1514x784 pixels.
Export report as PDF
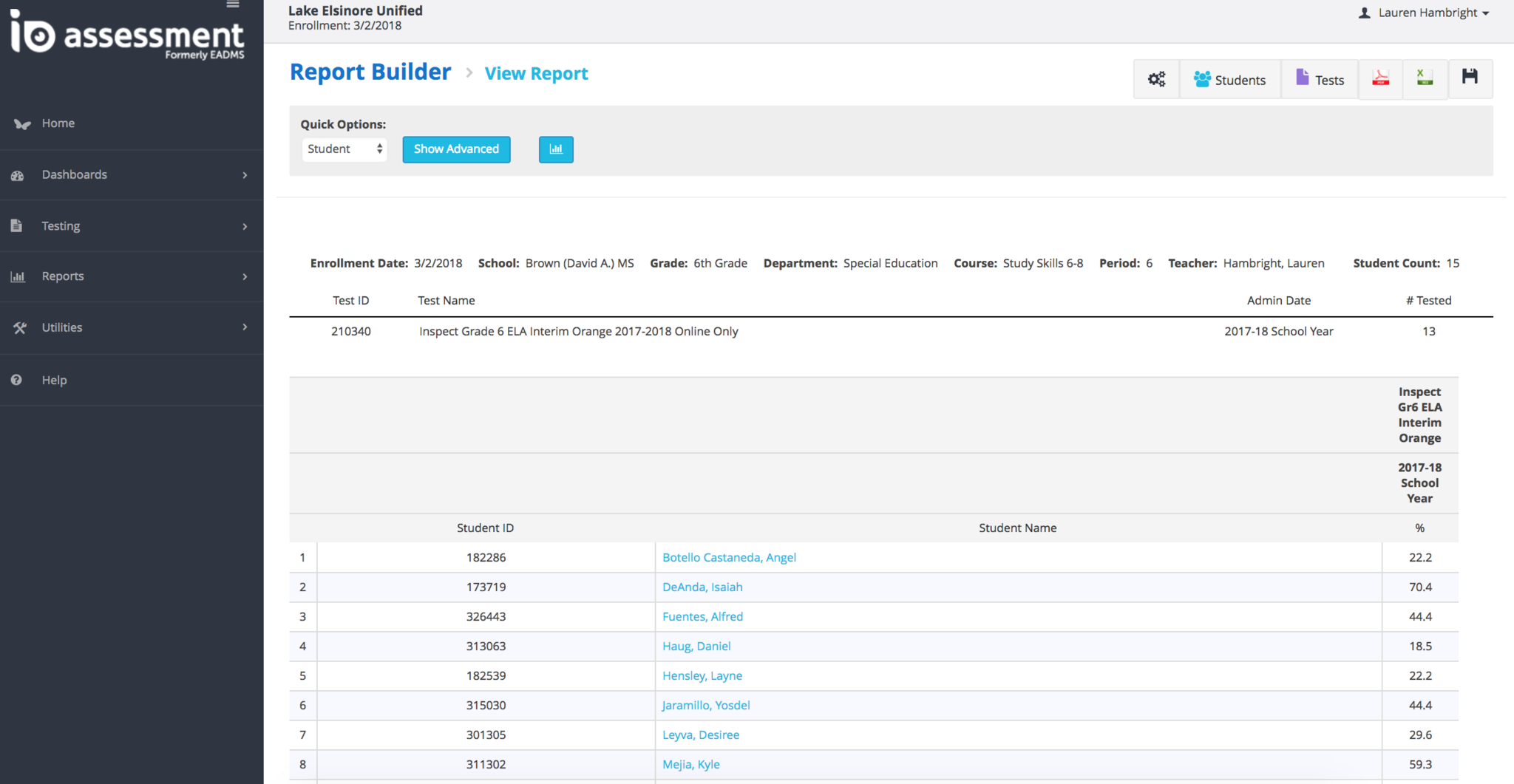(x=1380, y=78)
